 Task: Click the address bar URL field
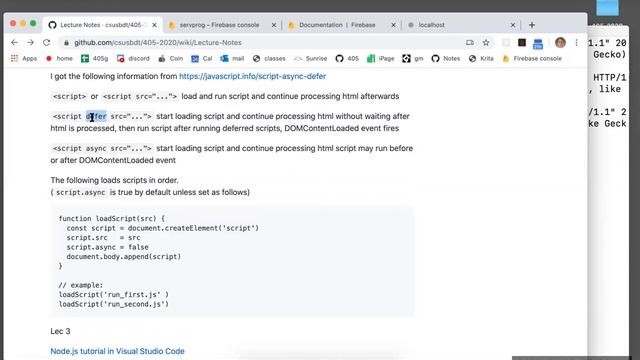[261, 42]
